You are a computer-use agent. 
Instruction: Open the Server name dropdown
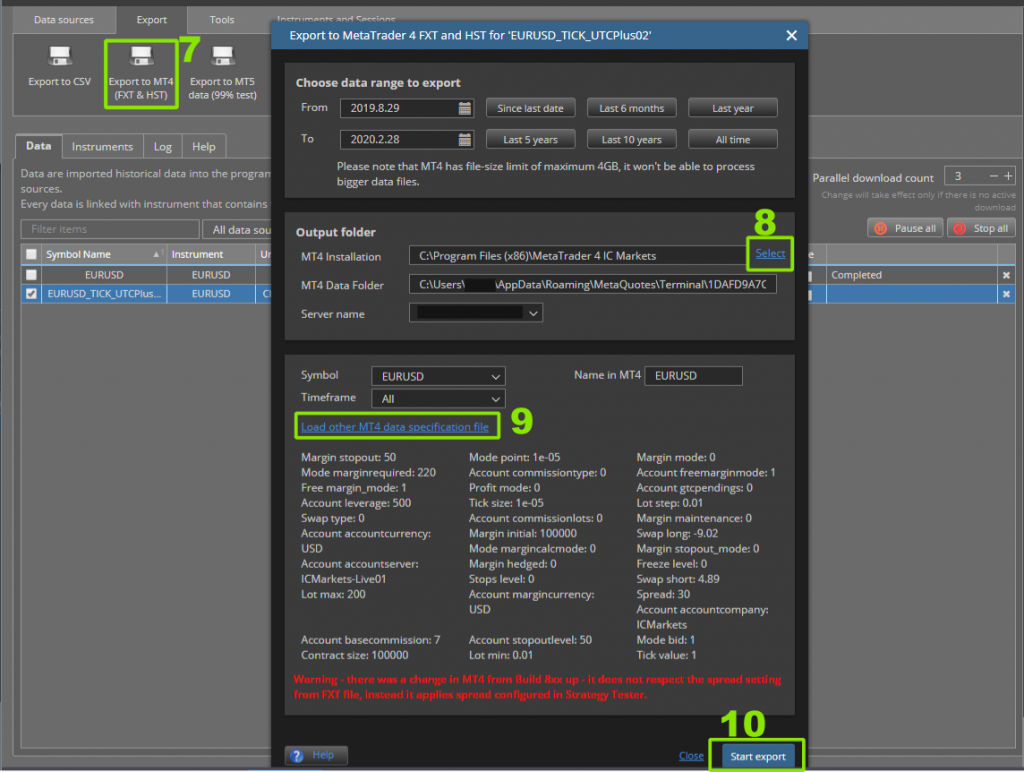point(475,314)
